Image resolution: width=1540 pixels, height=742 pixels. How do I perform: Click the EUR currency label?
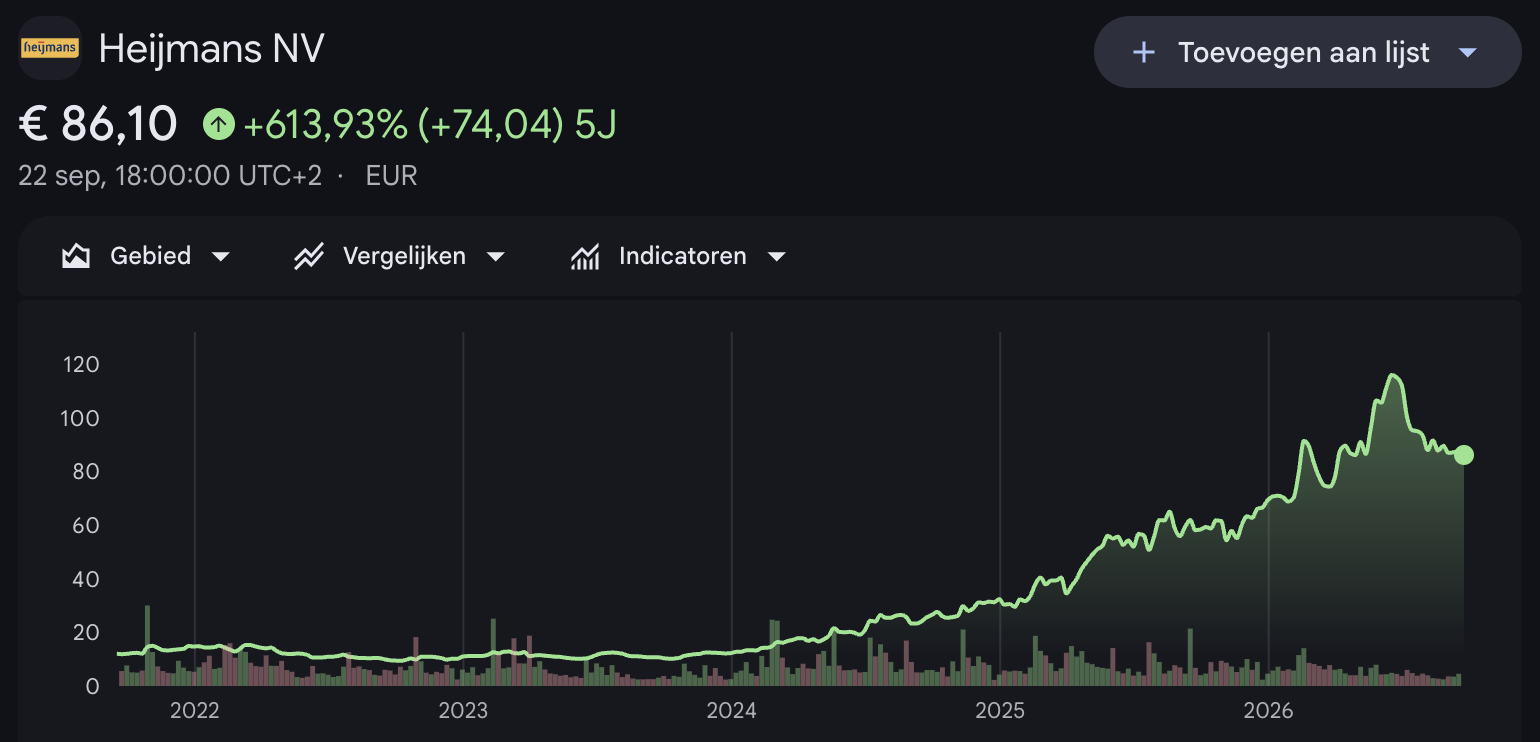(x=392, y=176)
